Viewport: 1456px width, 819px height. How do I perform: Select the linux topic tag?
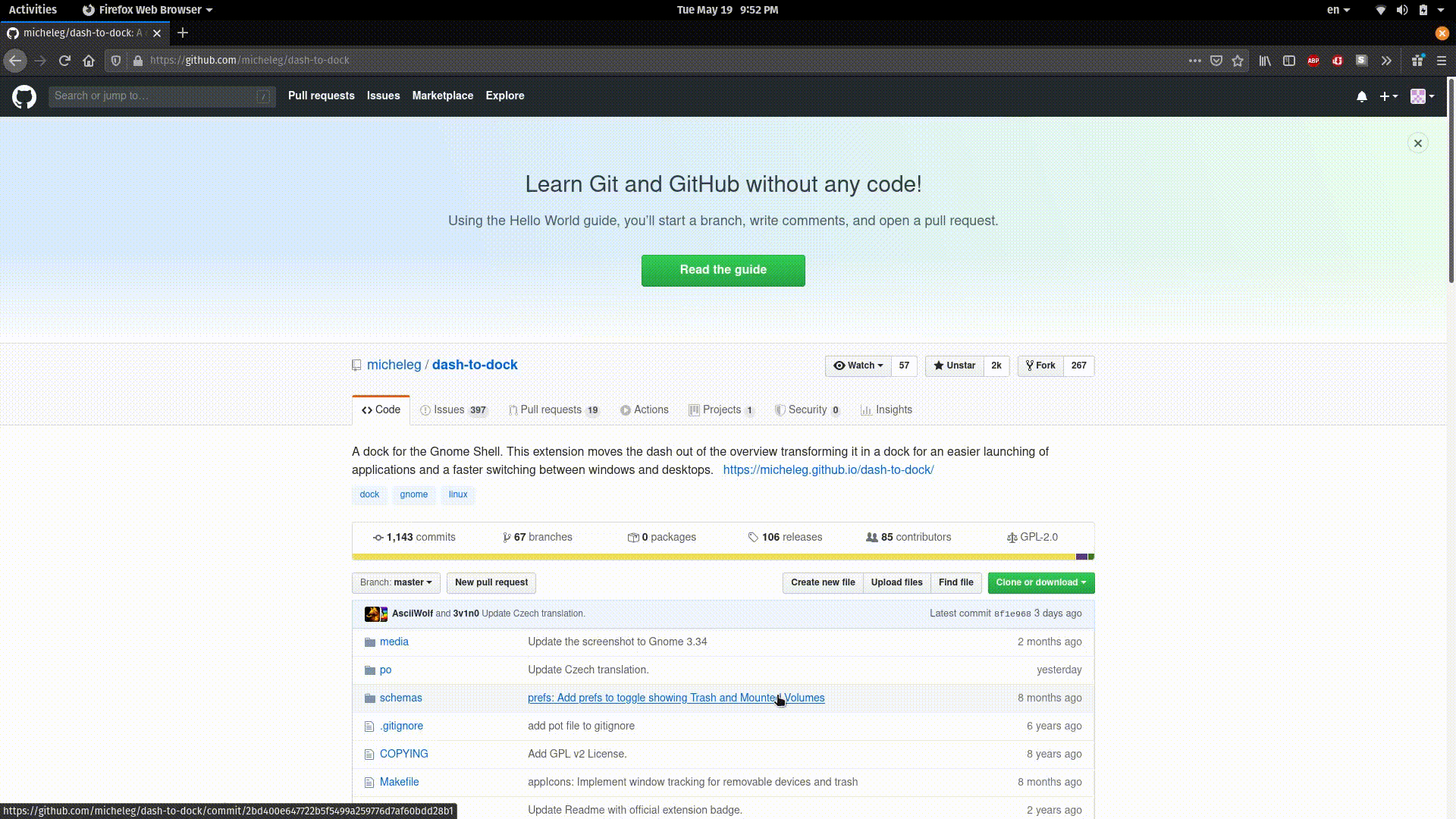pyautogui.click(x=458, y=494)
